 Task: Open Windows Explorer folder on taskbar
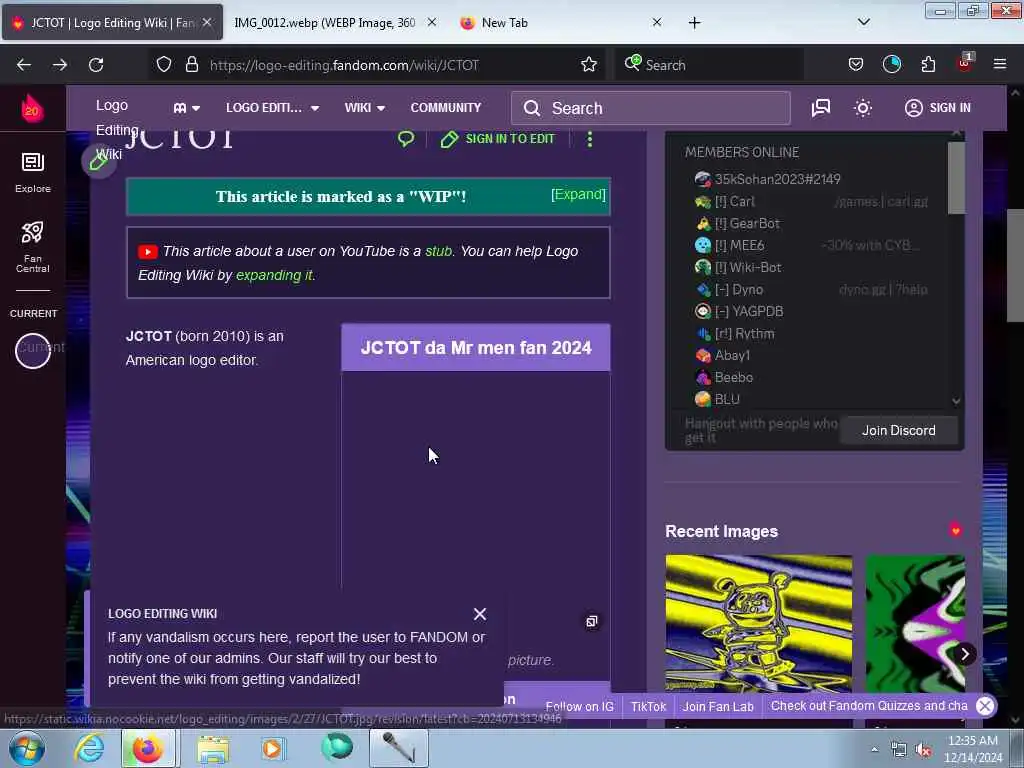point(212,748)
